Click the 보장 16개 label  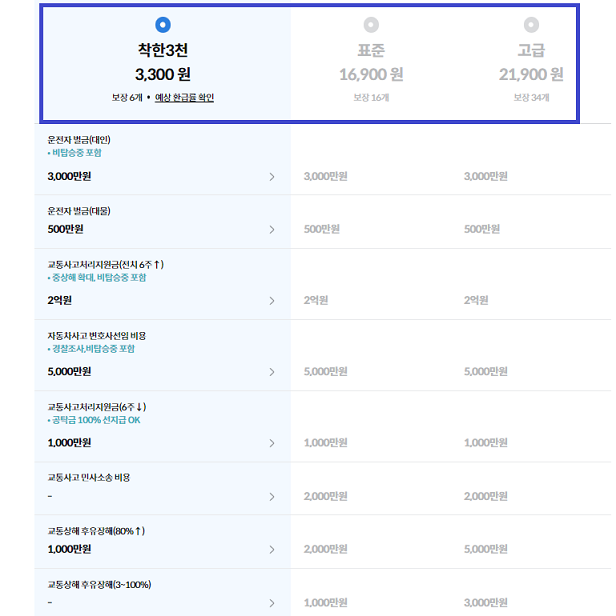point(371,97)
